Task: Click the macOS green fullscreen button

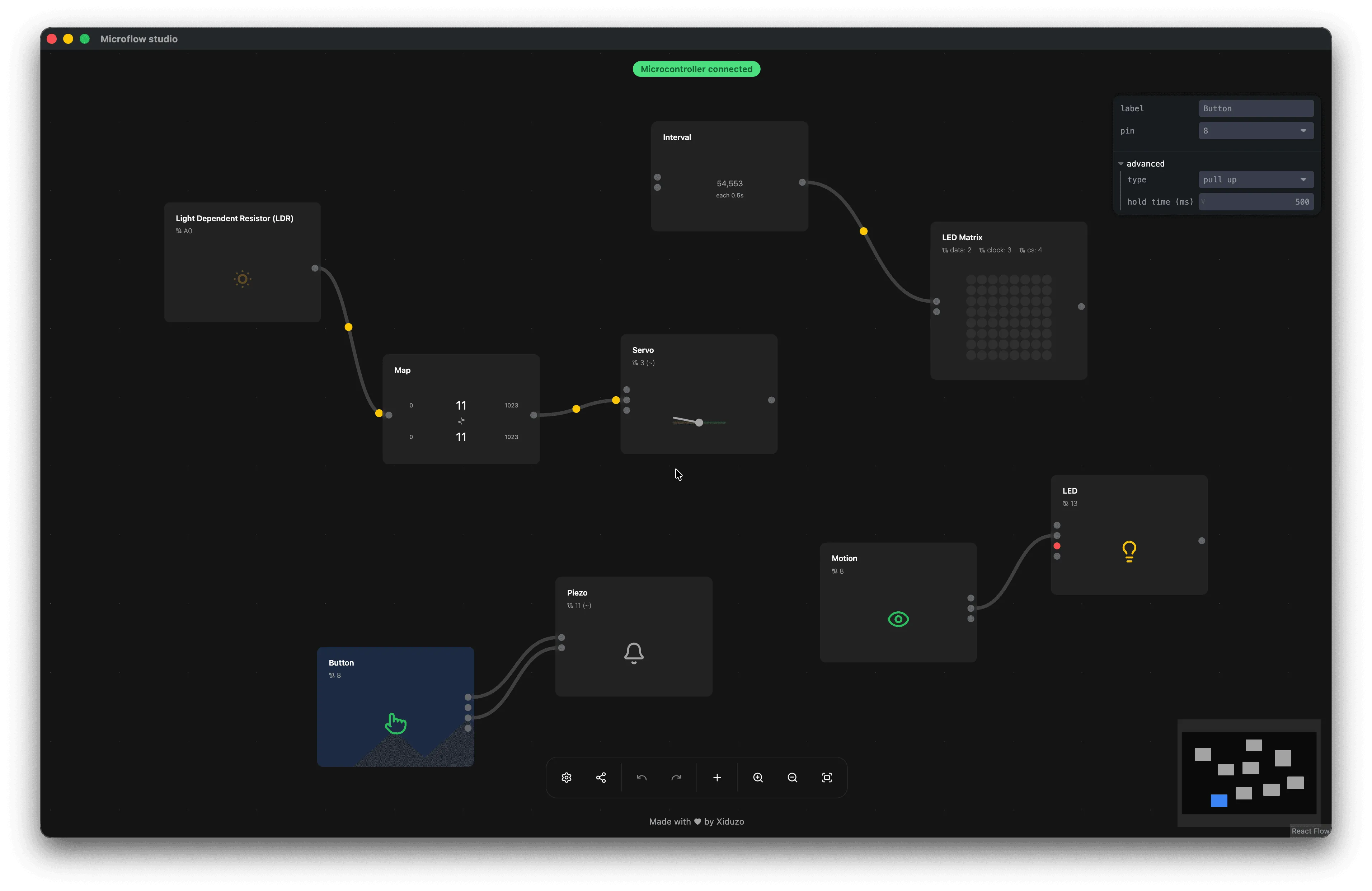Action: [x=85, y=39]
